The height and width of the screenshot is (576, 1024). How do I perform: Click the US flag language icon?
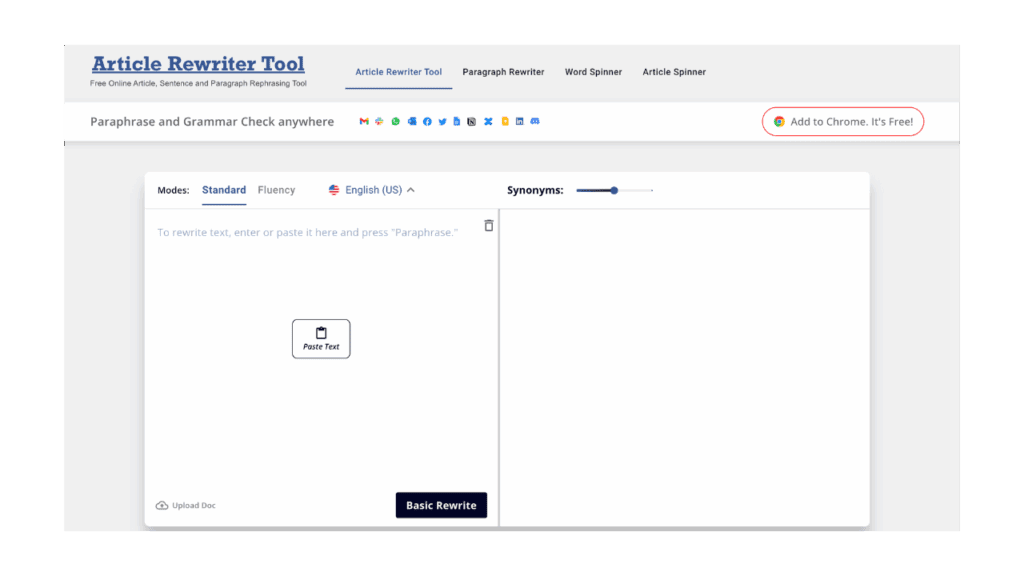coord(334,190)
